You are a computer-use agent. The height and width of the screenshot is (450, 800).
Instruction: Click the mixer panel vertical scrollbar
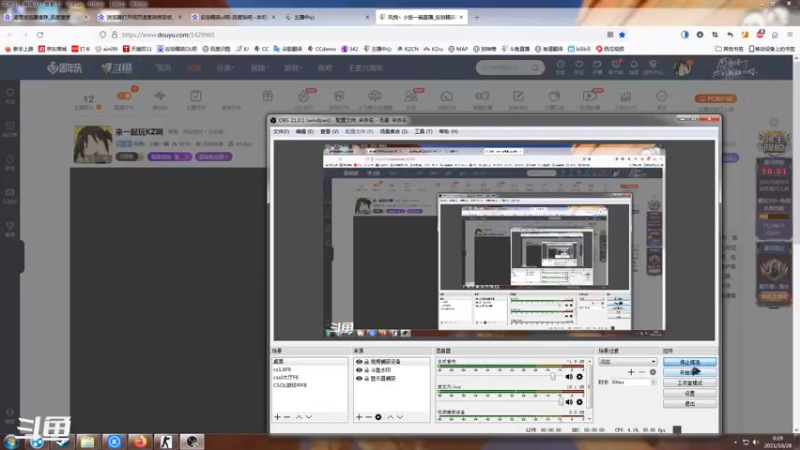click(590, 390)
